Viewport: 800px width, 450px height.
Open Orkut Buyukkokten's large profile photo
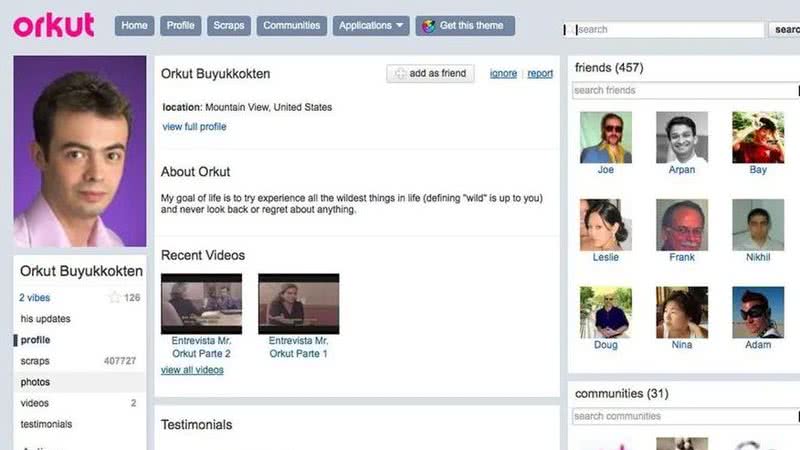click(80, 151)
